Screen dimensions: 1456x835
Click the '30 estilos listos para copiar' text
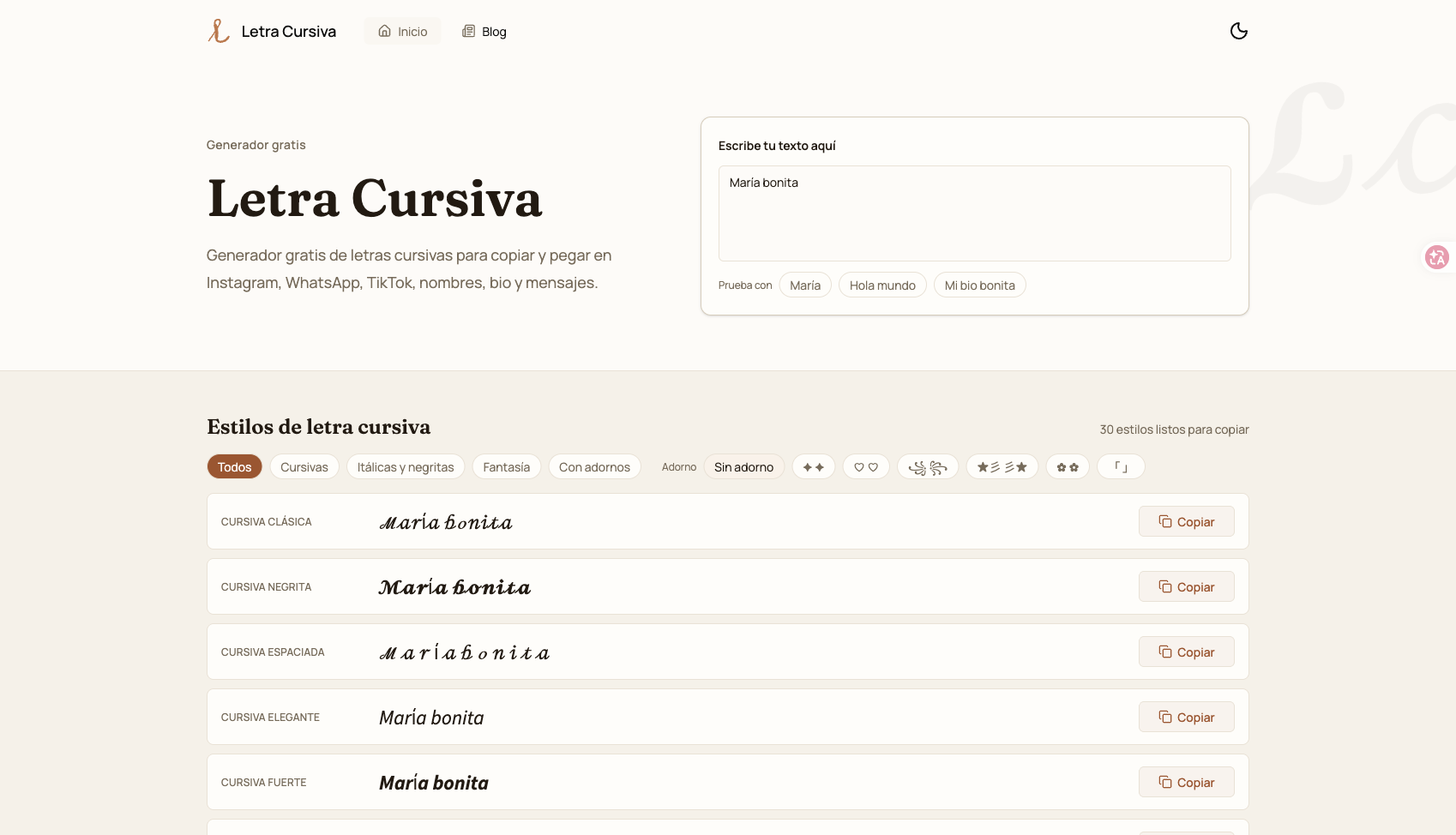click(x=1174, y=430)
